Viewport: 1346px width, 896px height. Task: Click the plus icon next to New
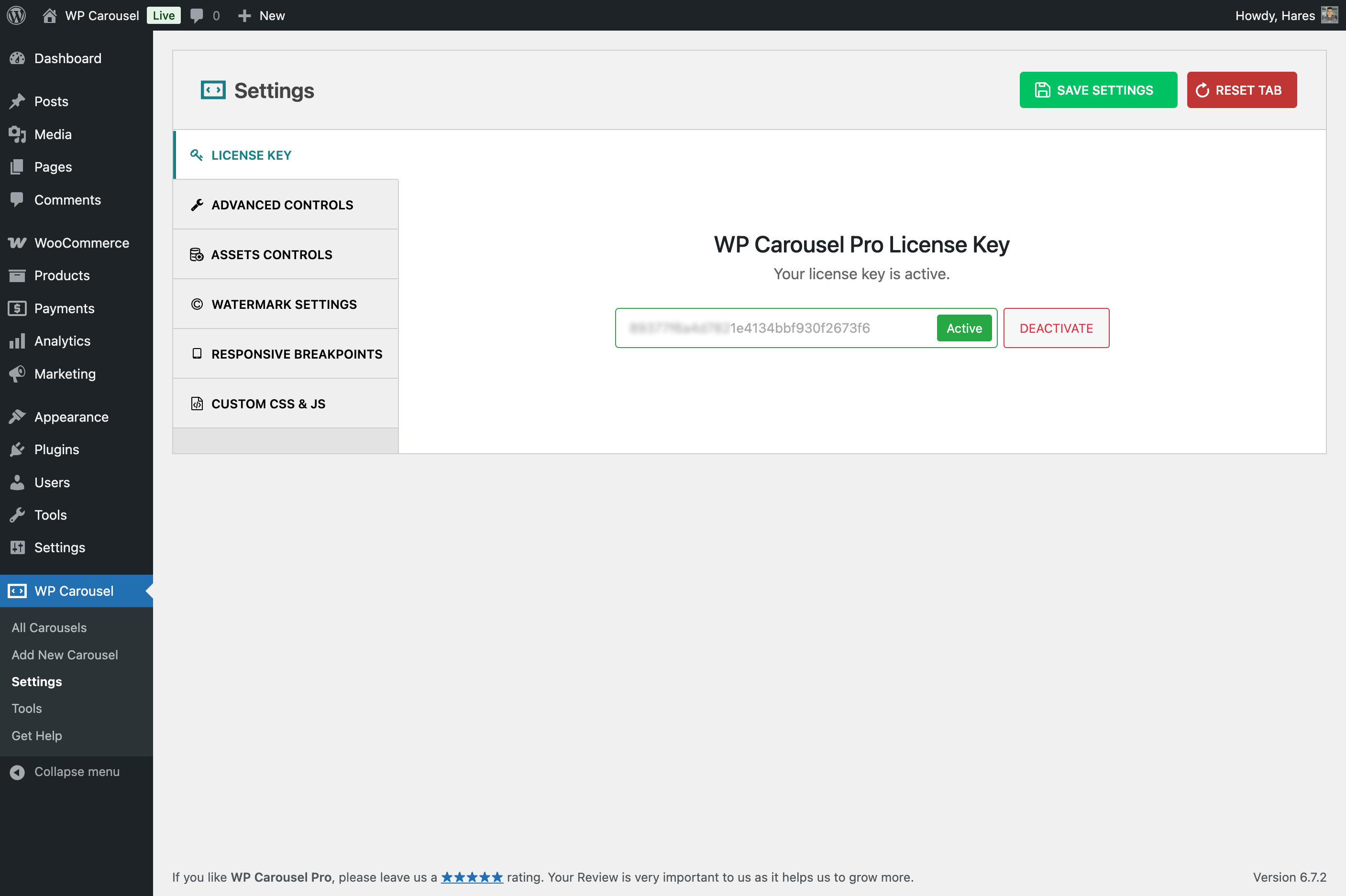(244, 15)
